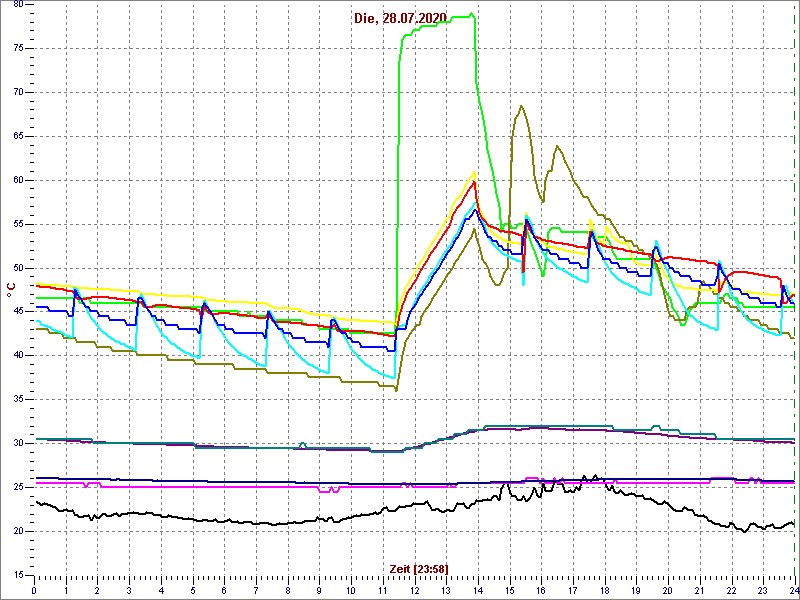Click hour 13 on the time axis
The width and height of the screenshot is (800, 600).
click(446, 590)
